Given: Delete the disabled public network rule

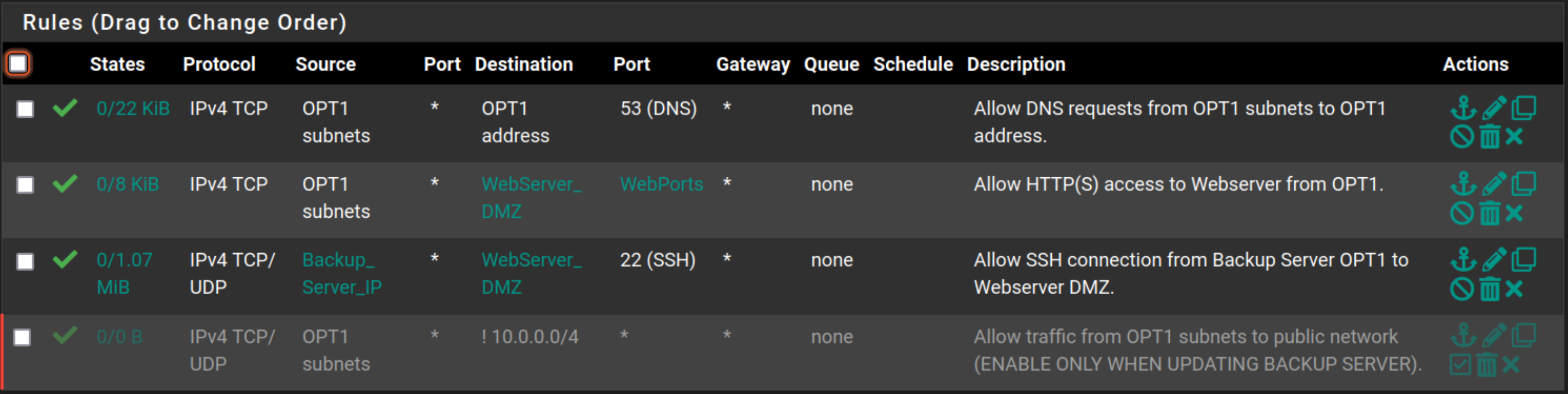Looking at the screenshot, I should [1486, 365].
